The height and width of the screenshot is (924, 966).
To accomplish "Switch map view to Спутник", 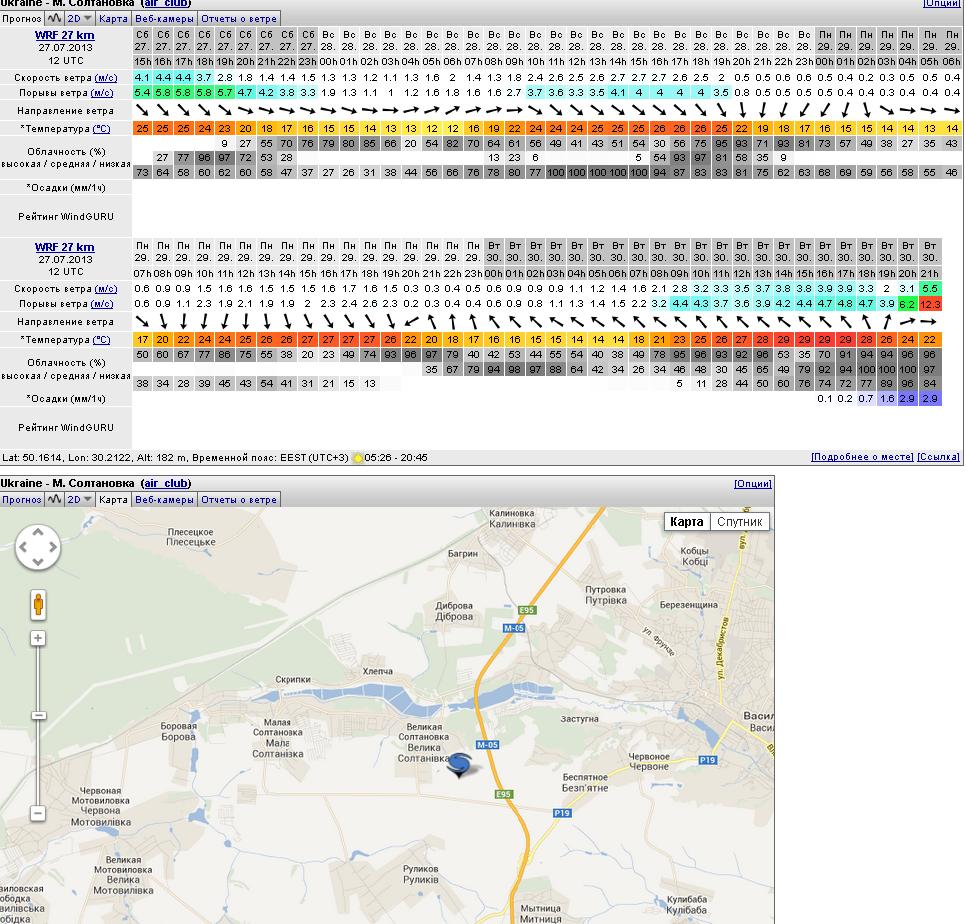I will [739, 522].
